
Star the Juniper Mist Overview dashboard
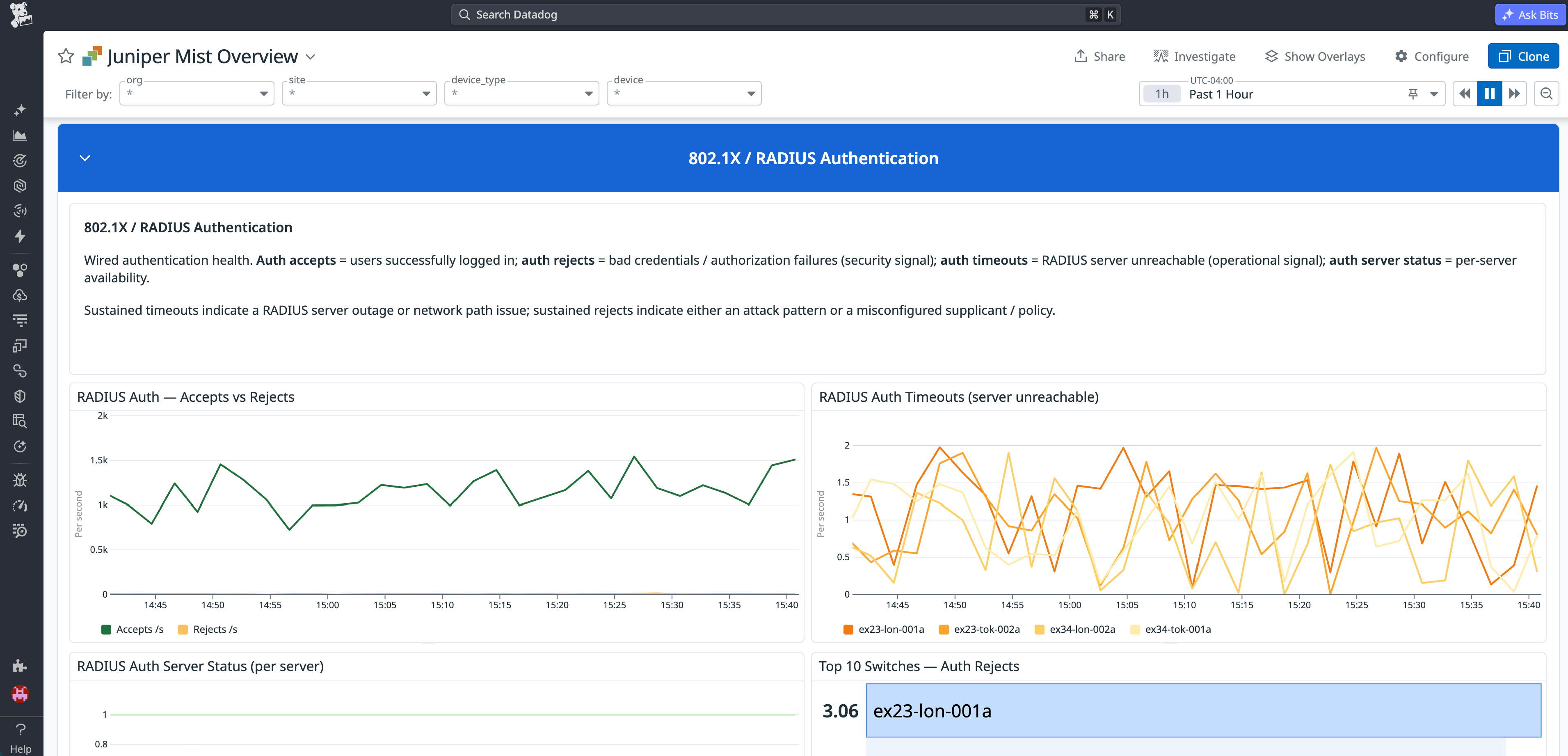(x=66, y=57)
